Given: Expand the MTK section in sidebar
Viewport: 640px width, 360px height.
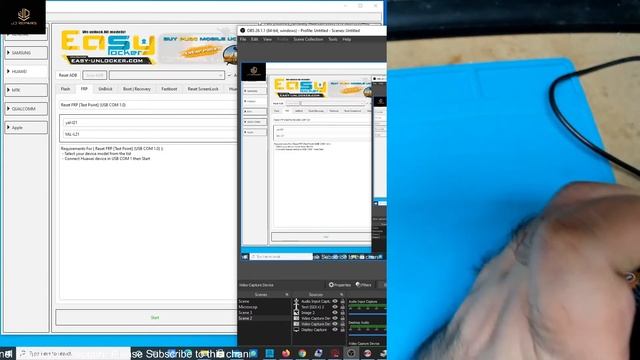Looking at the screenshot, I should point(26,90).
